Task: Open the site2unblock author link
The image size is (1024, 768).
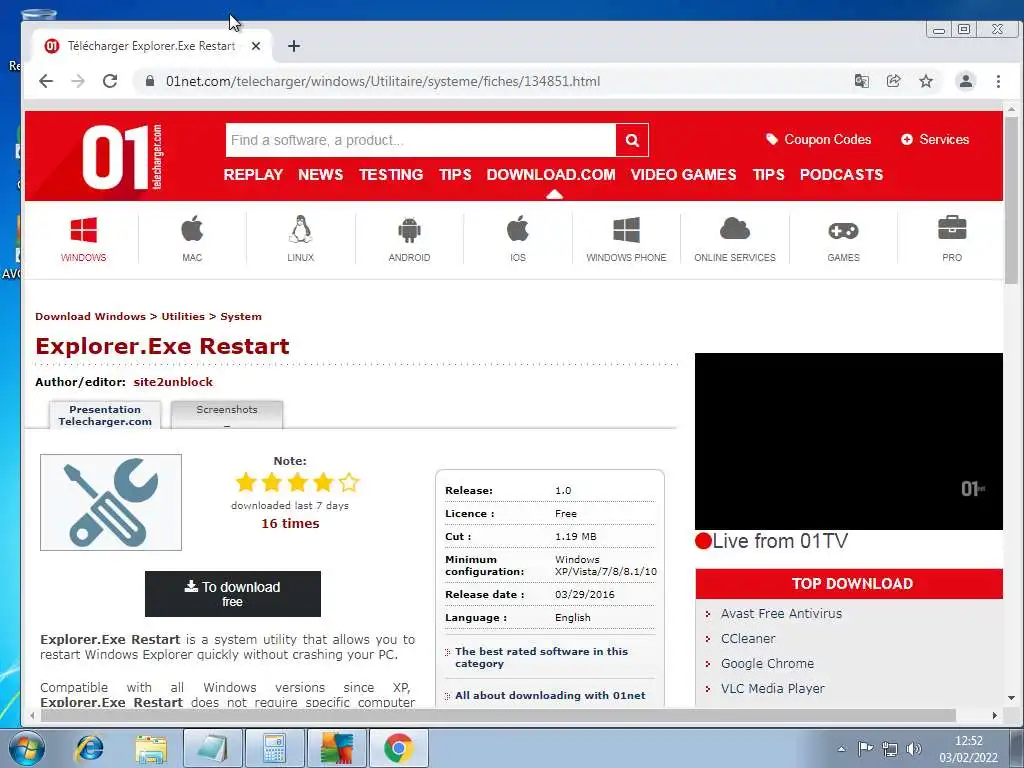Action: coord(173,382)
